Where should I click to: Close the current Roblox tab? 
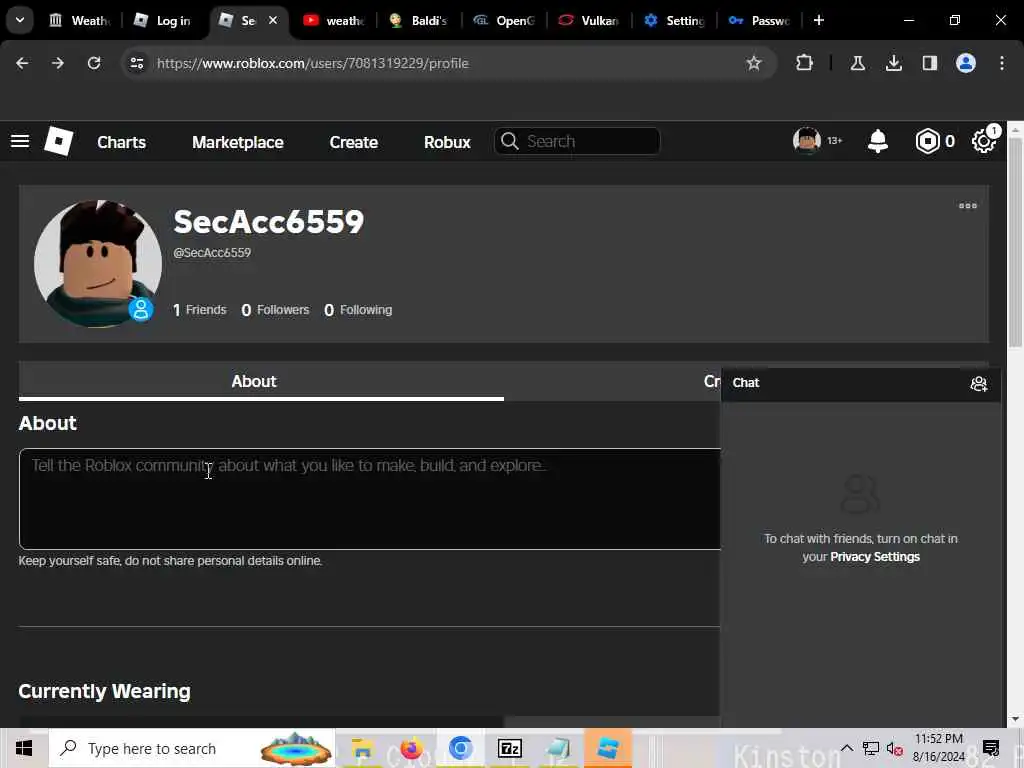coord(273,21)
